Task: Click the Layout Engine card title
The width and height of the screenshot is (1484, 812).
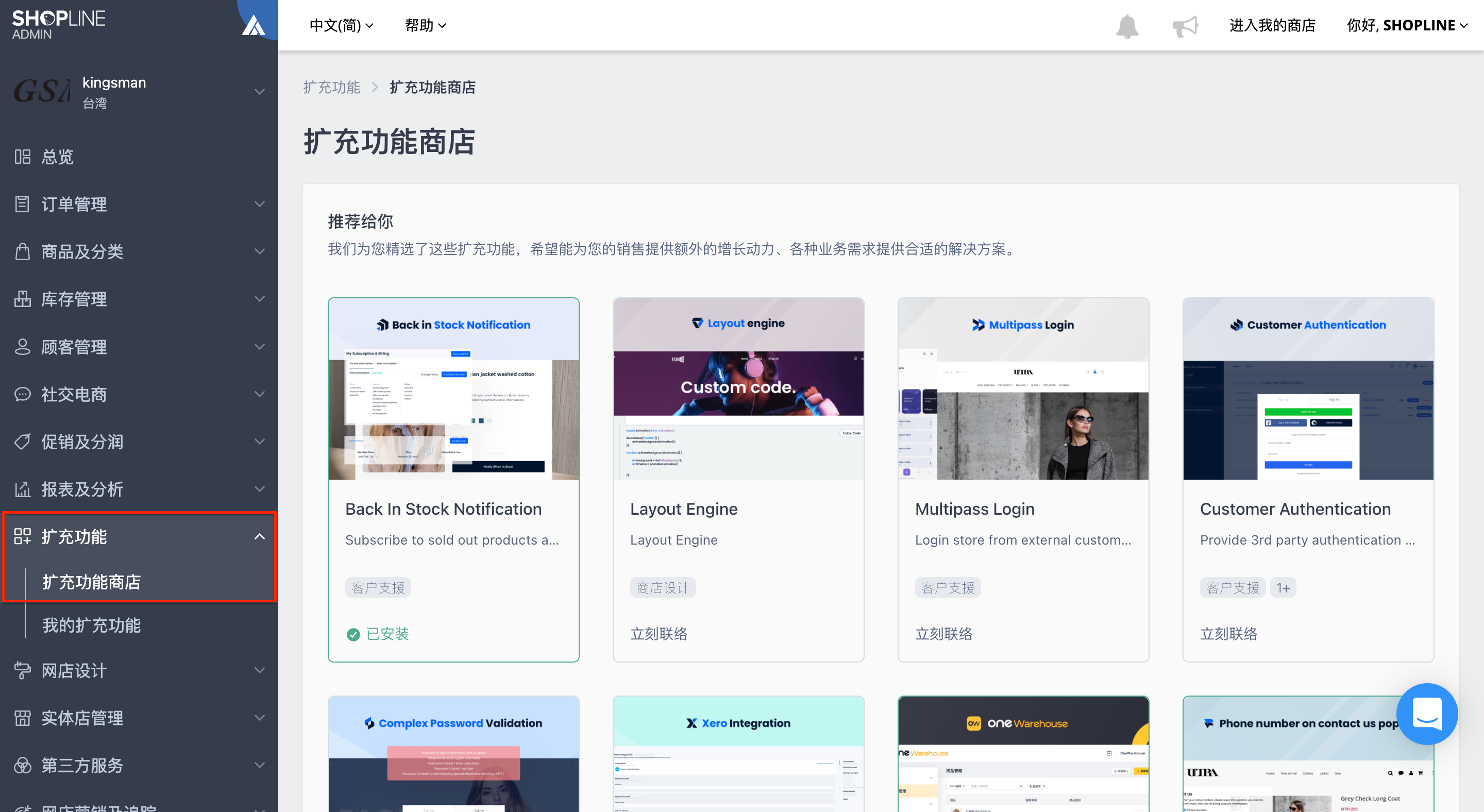Action: pos(684,509)
